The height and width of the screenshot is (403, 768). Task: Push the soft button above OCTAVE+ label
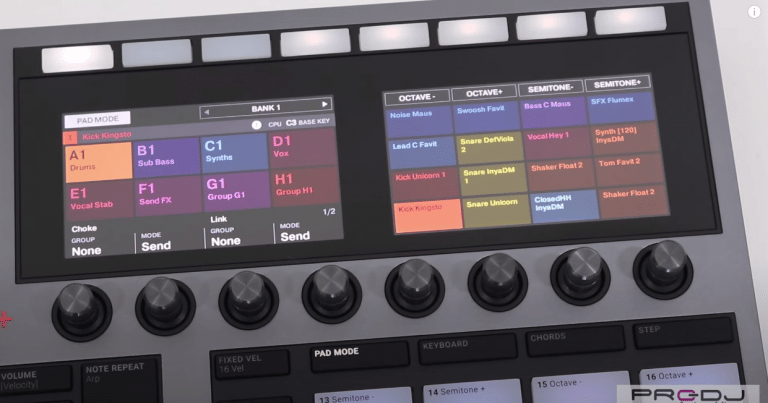[x=473, y=31]
